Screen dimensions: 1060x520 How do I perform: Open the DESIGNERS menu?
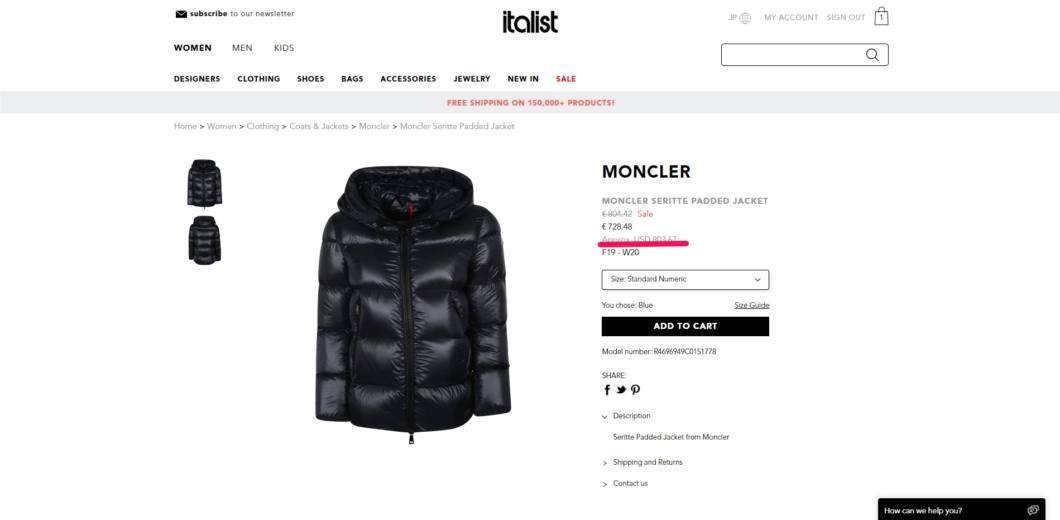point(197,79)
